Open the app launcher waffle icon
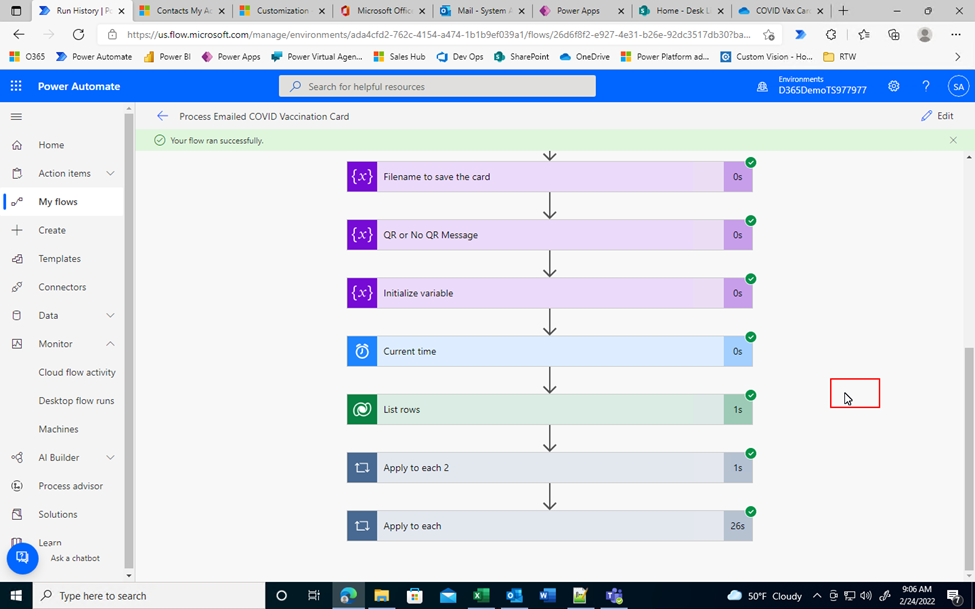Image resolution: width=975 pixels, height=609 pixels. click(16, 86)
